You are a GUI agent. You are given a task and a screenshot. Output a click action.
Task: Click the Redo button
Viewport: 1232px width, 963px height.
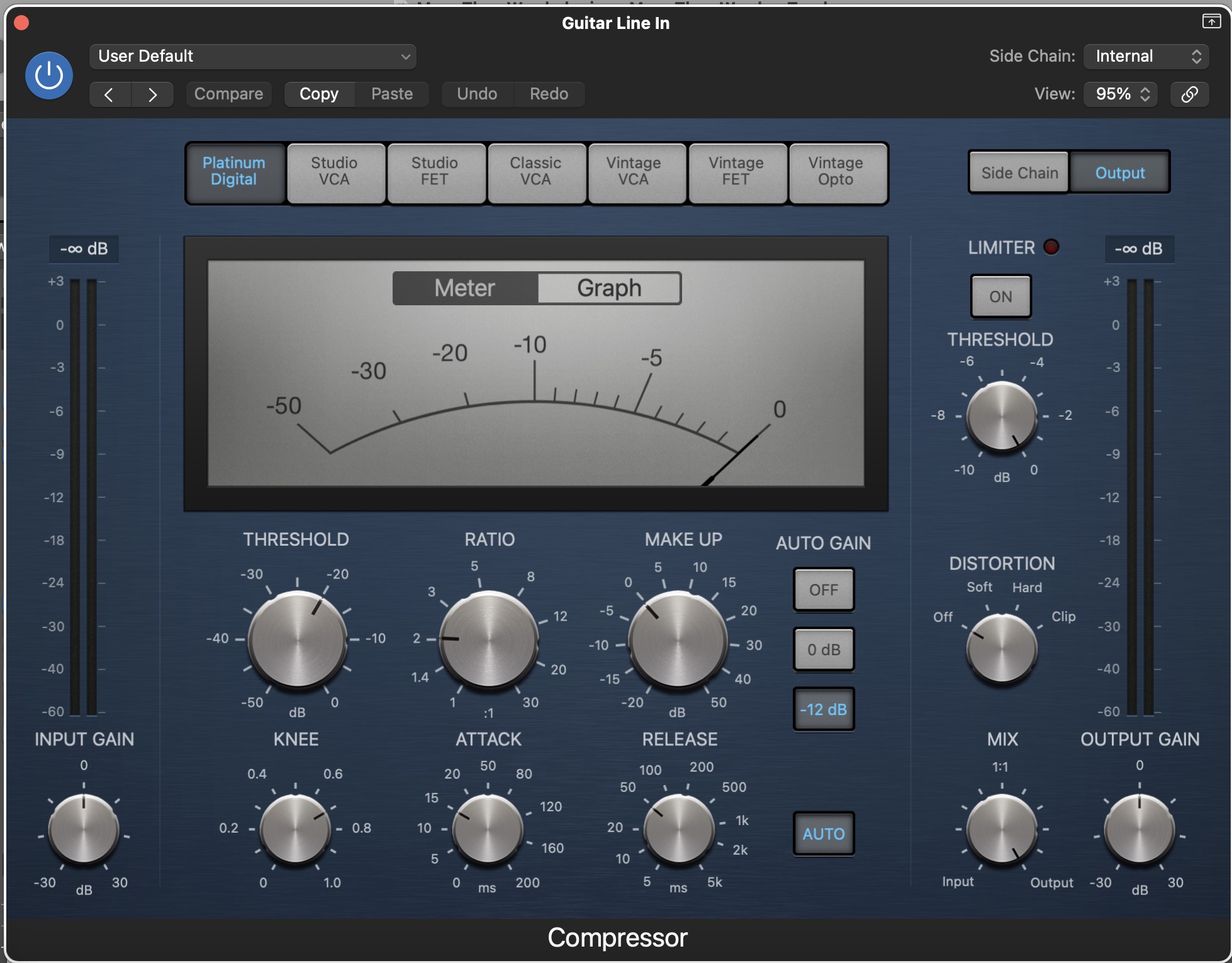click(x=549, y=94)
